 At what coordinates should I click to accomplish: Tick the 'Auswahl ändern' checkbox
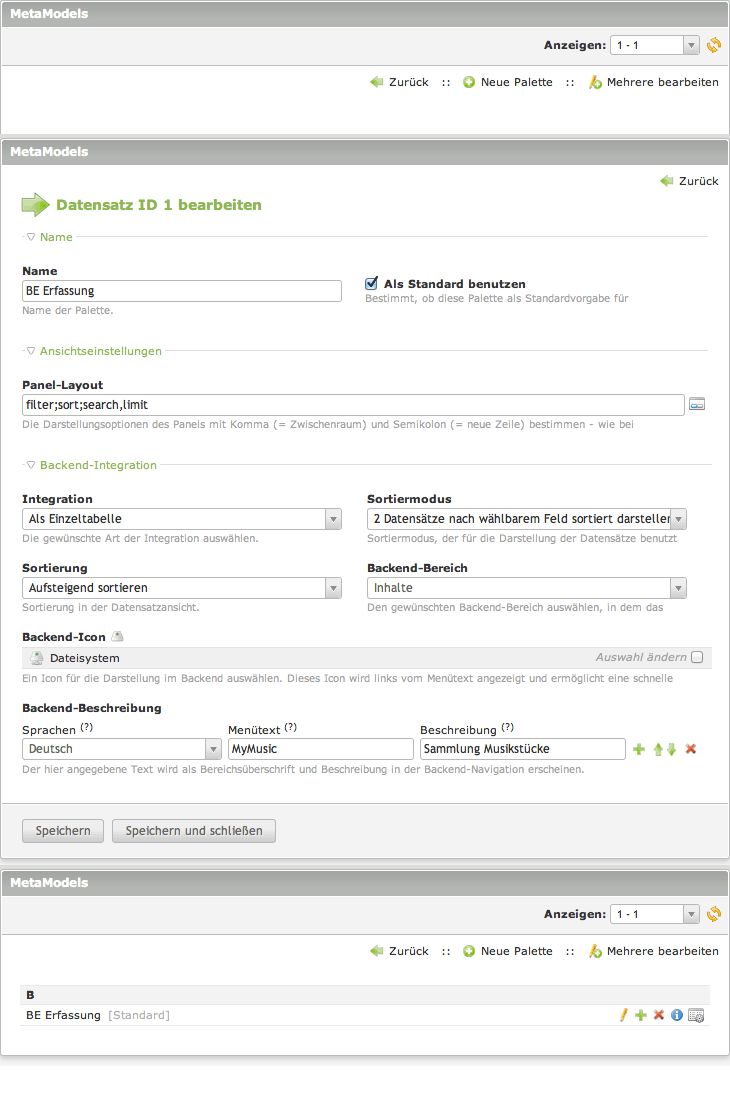click(x=697, y=657)
